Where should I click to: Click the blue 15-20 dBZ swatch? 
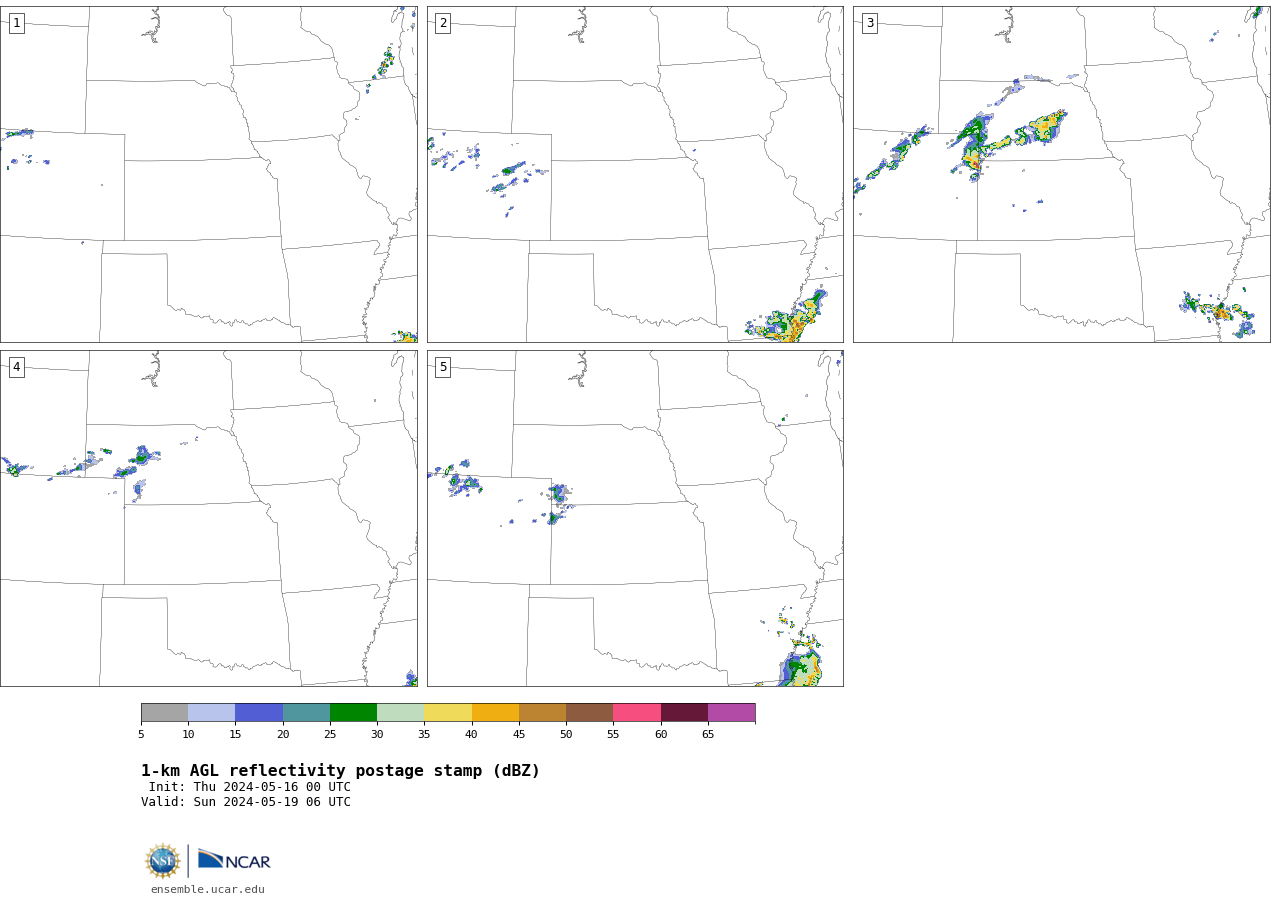[x=259, y=712]
